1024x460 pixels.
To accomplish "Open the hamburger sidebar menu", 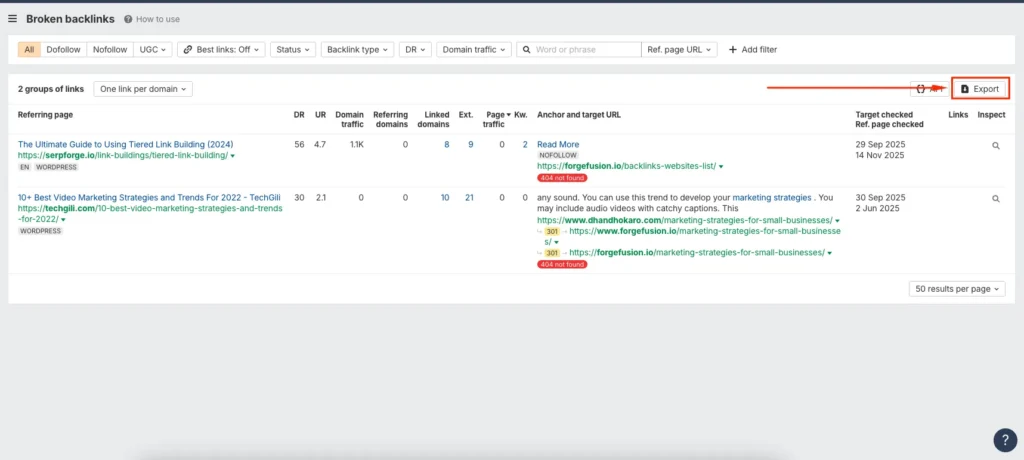I will (13, 19).
